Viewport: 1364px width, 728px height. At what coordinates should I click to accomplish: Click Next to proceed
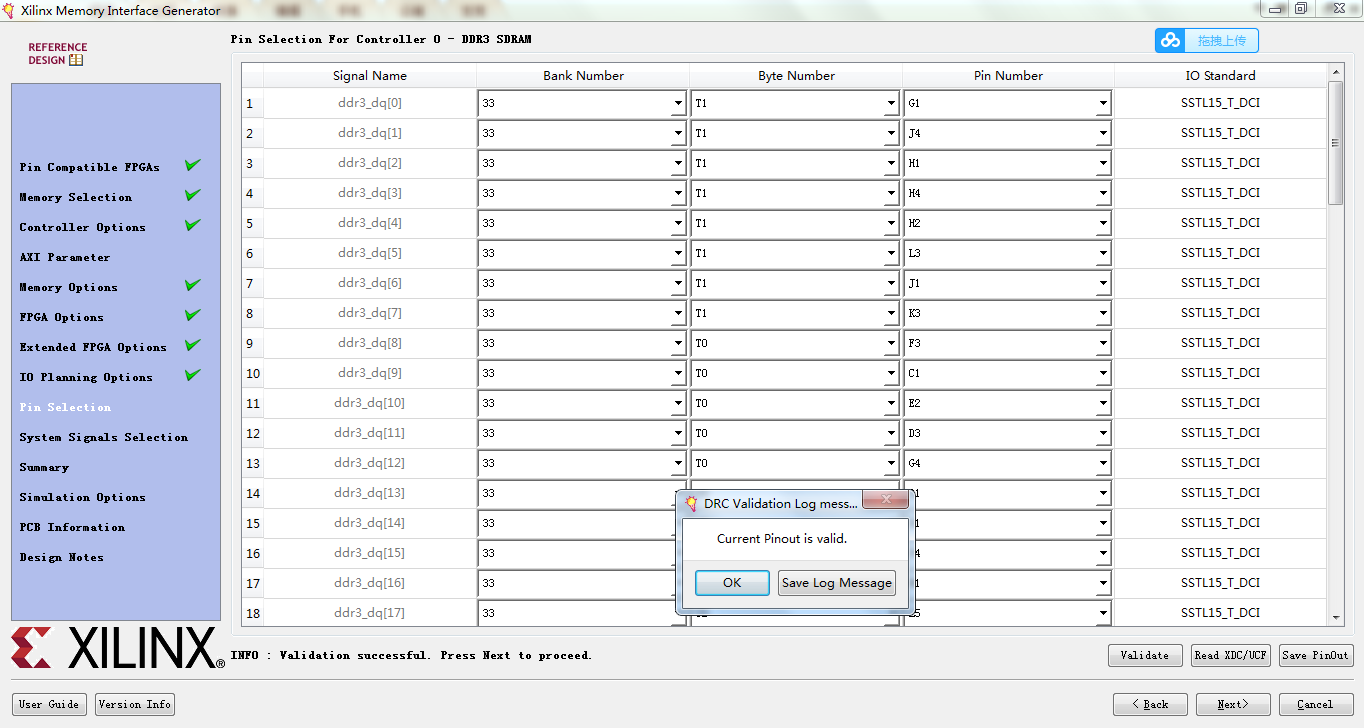1233,704
